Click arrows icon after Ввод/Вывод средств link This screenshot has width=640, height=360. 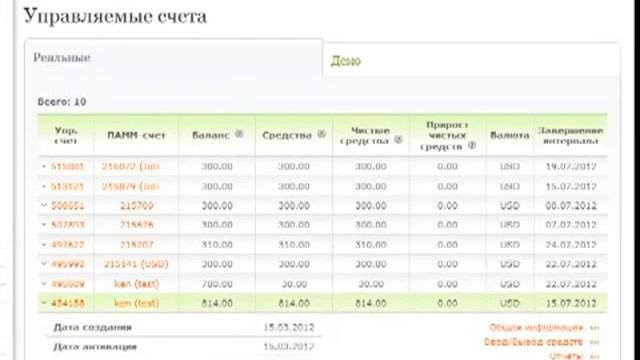[594, 342]
